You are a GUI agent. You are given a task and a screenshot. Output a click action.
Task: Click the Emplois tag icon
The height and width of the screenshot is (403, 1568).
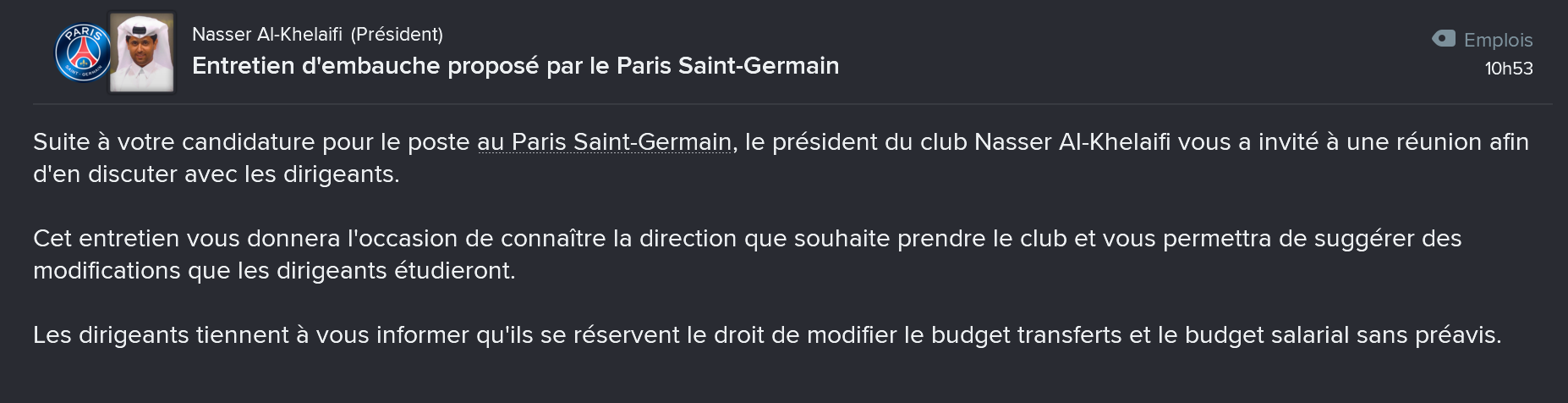1444,38
